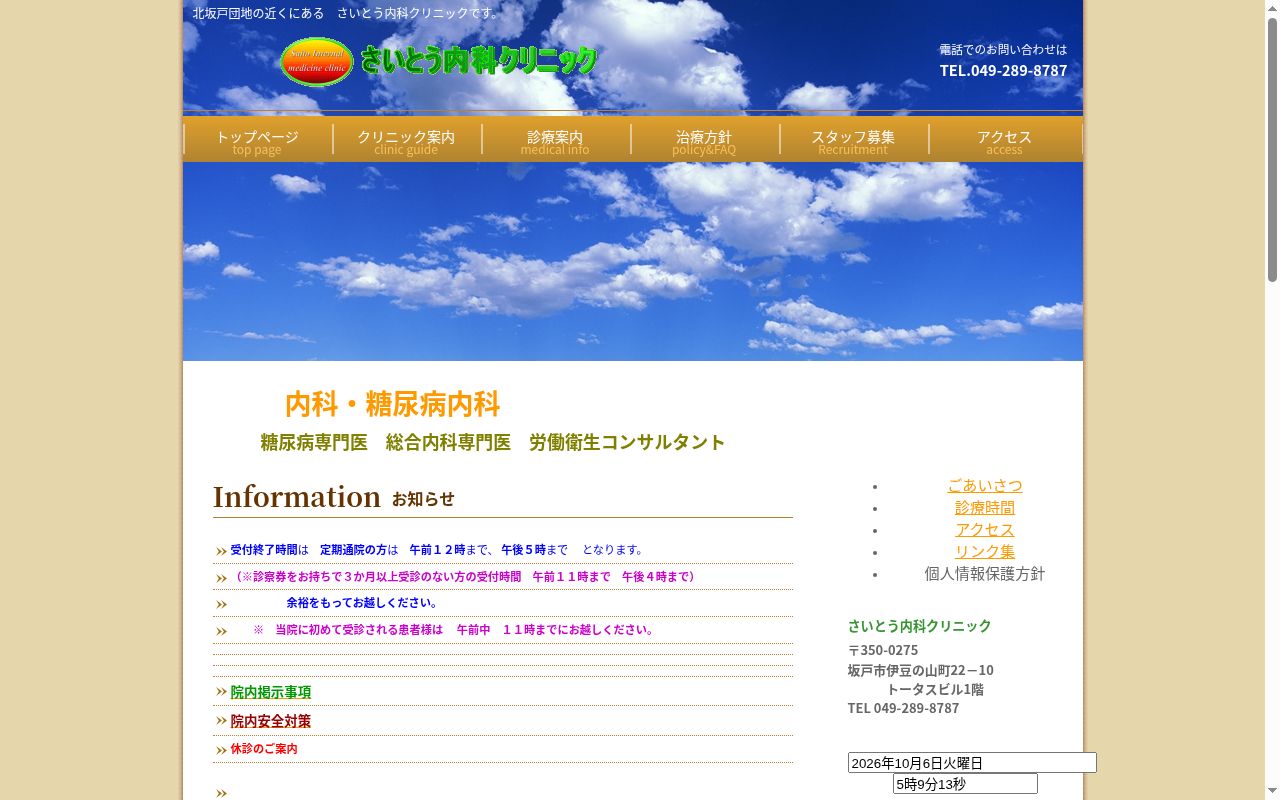Click the 内科・糖尿病内科 orange heading
The height and width of the screenshot is (800, 1280).
click(x=392, y=404)
